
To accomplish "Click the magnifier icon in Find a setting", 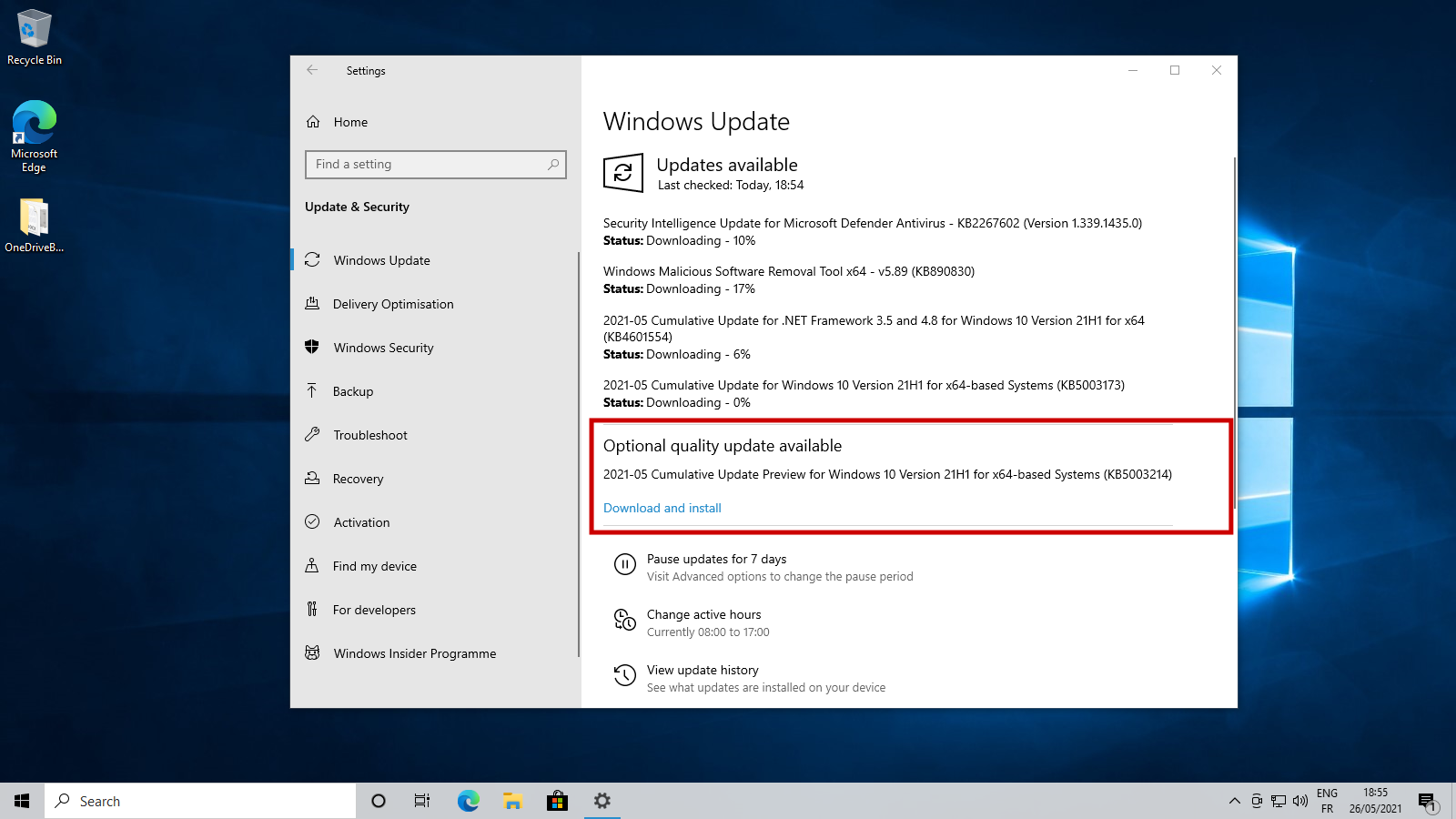I will (x=552, y=165).
